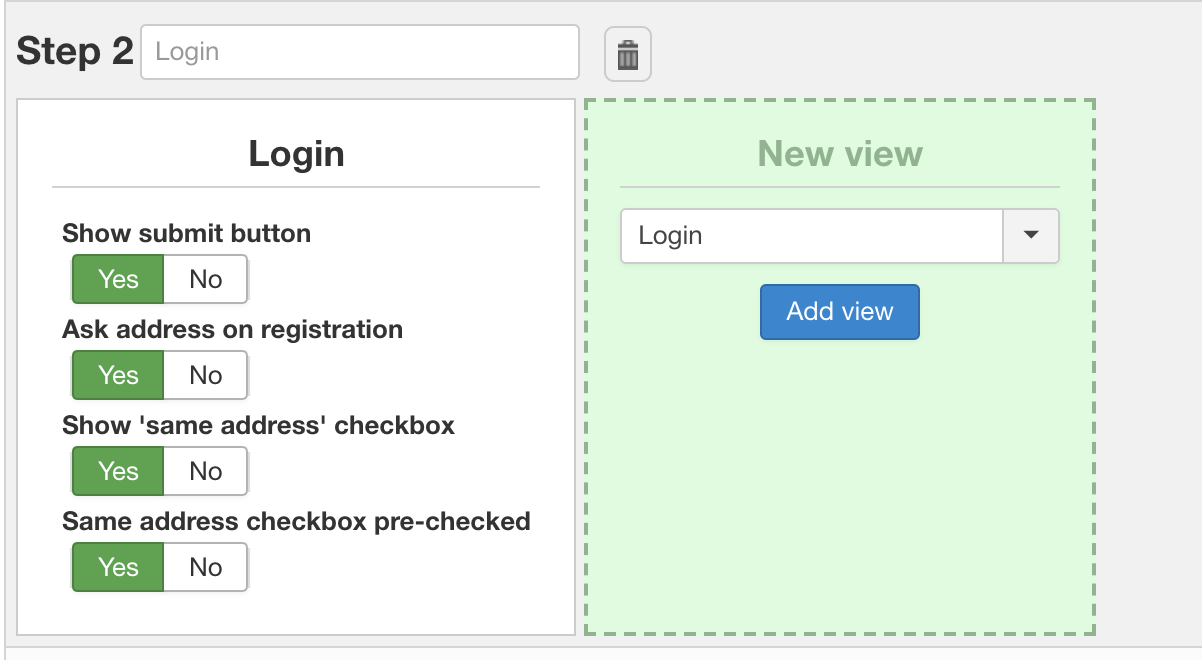
Task: Set Ask address on registration to Yes
Action: 118,375
